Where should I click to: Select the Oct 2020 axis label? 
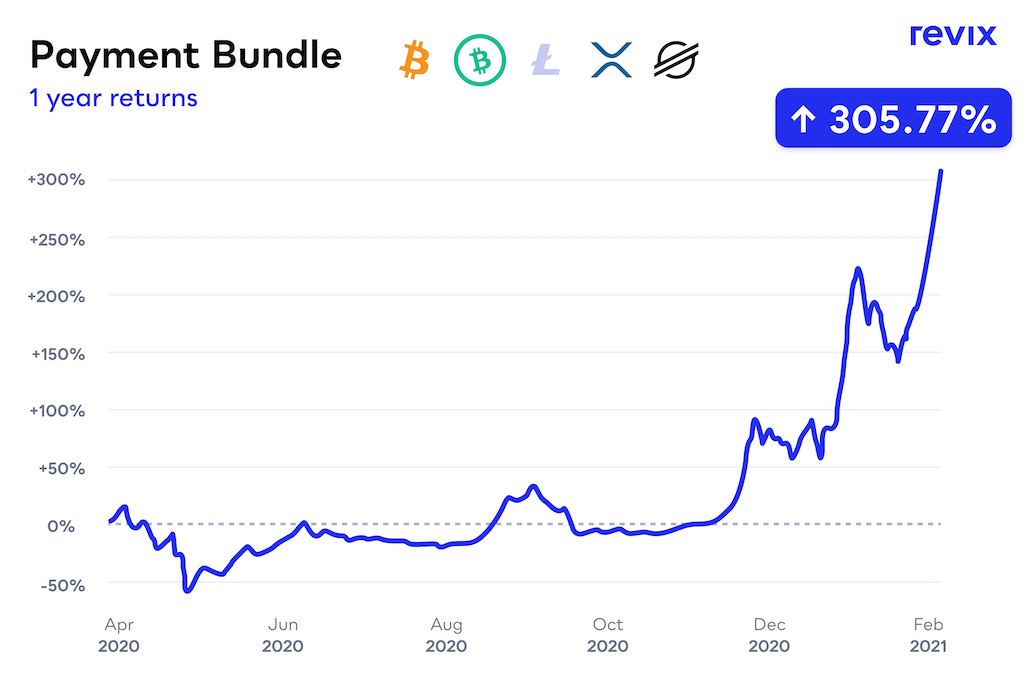pyautogui.click(x=608, y=635)
